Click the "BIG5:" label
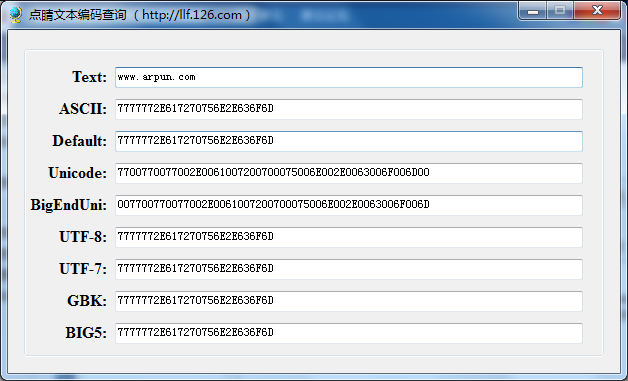 (86, 333)
